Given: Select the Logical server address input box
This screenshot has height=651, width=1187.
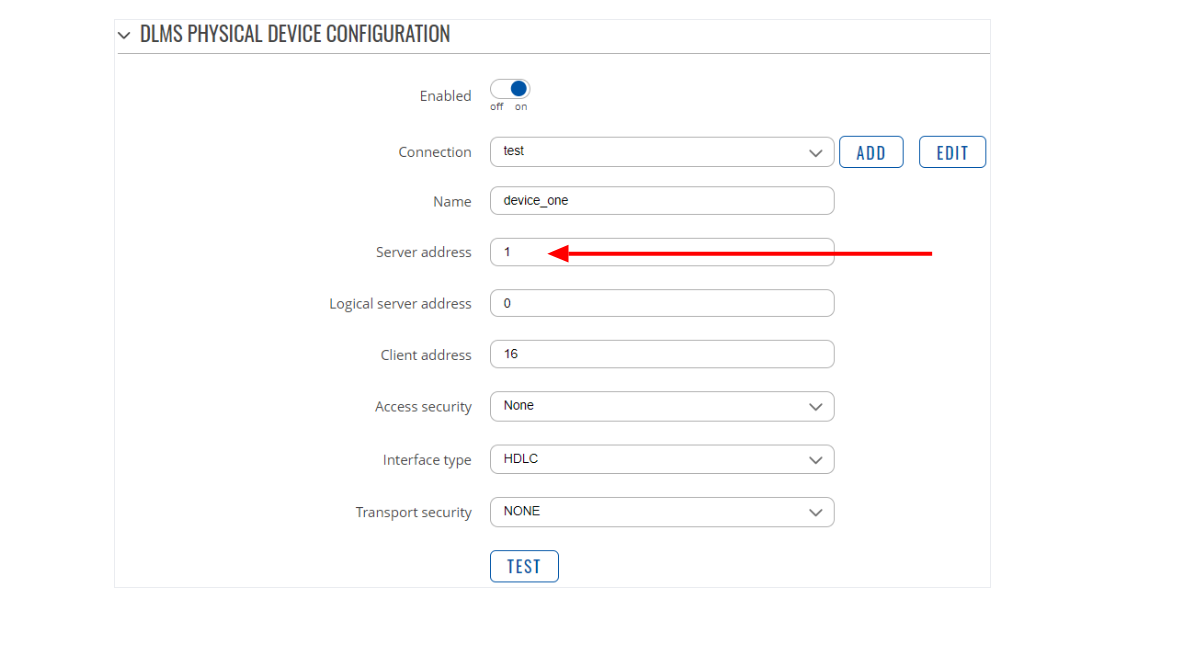Looking at the screenshot, I should (x=661, y=303).
